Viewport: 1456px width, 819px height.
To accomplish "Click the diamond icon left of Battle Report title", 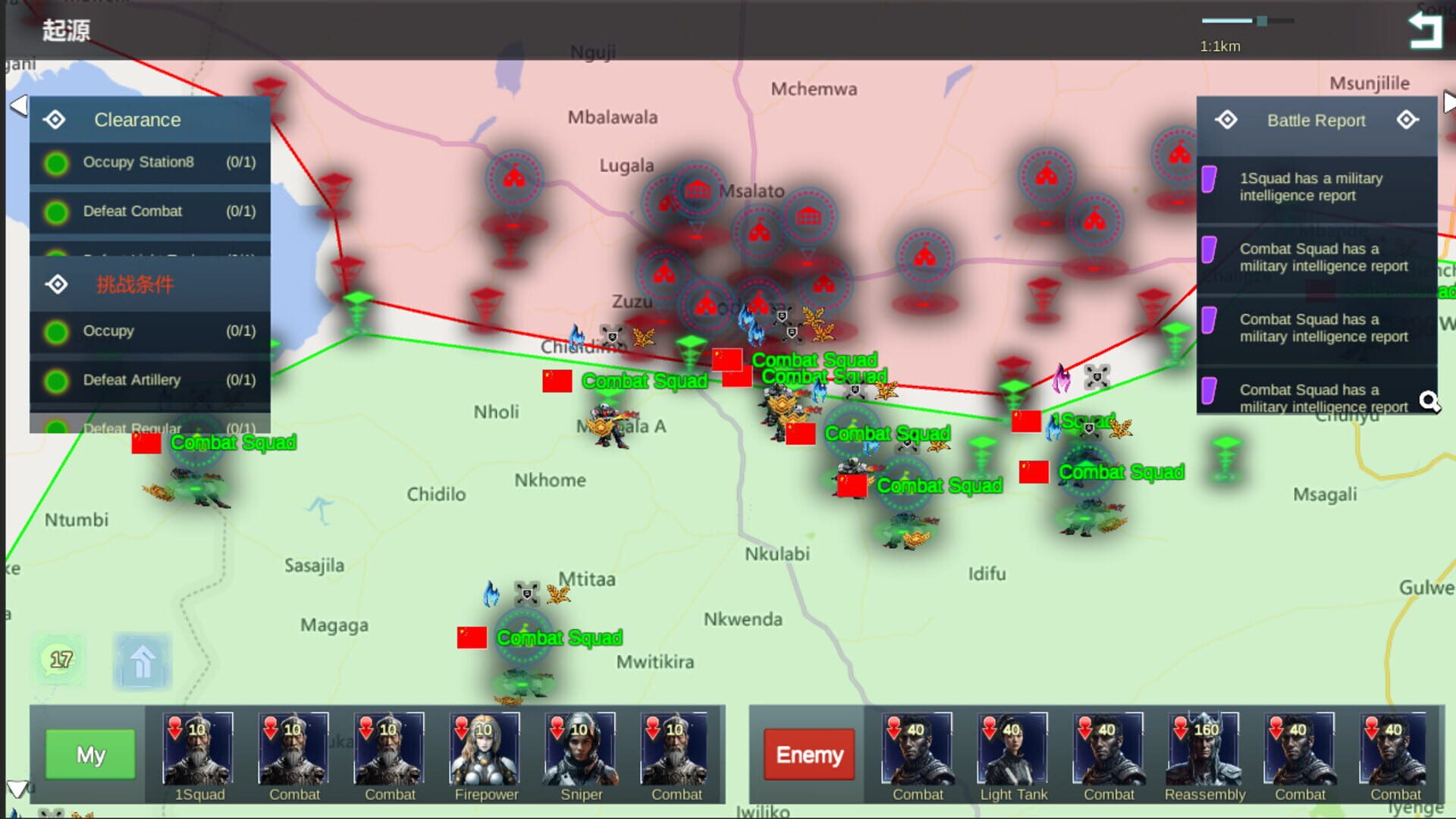I will [1228, 120].
